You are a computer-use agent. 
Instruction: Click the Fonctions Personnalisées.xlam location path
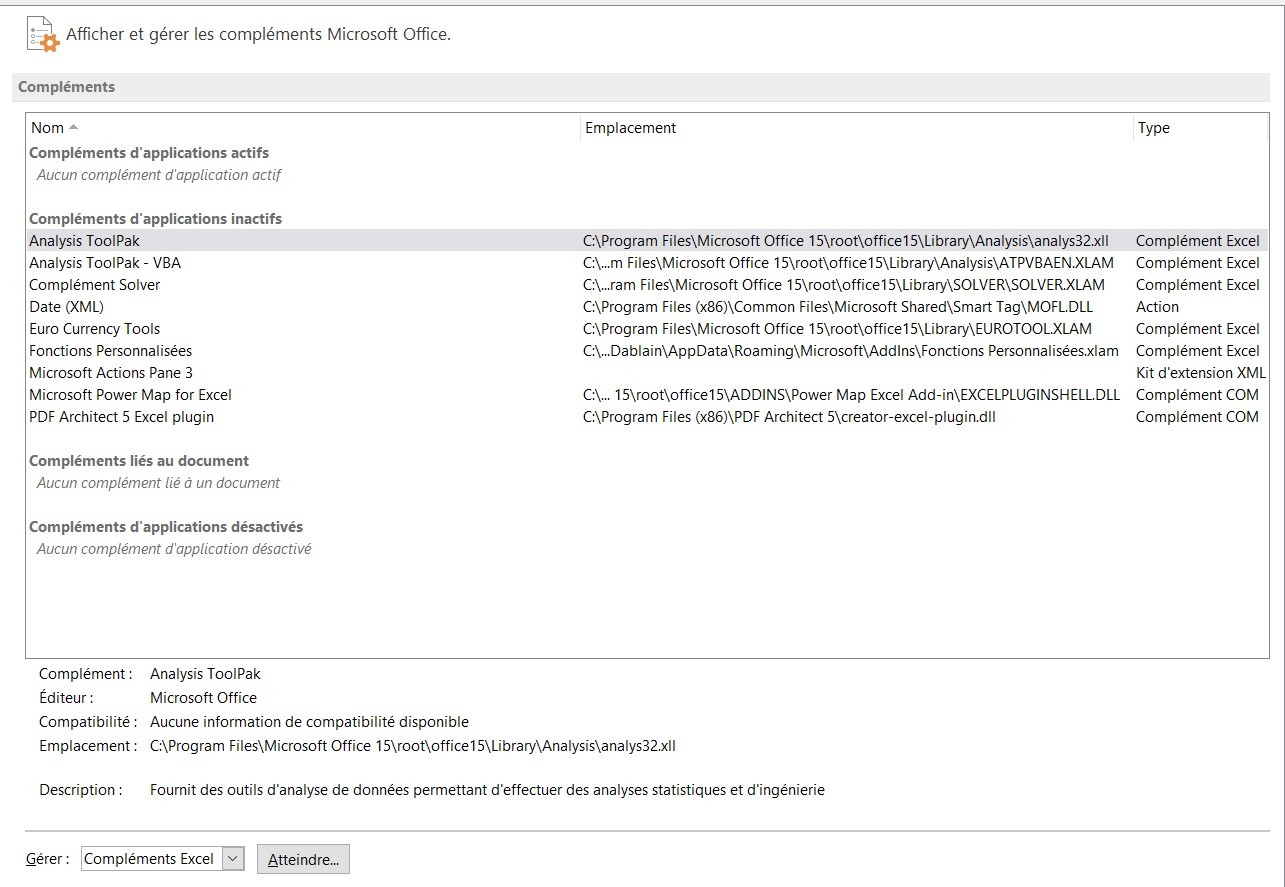[x=851, y=351]
